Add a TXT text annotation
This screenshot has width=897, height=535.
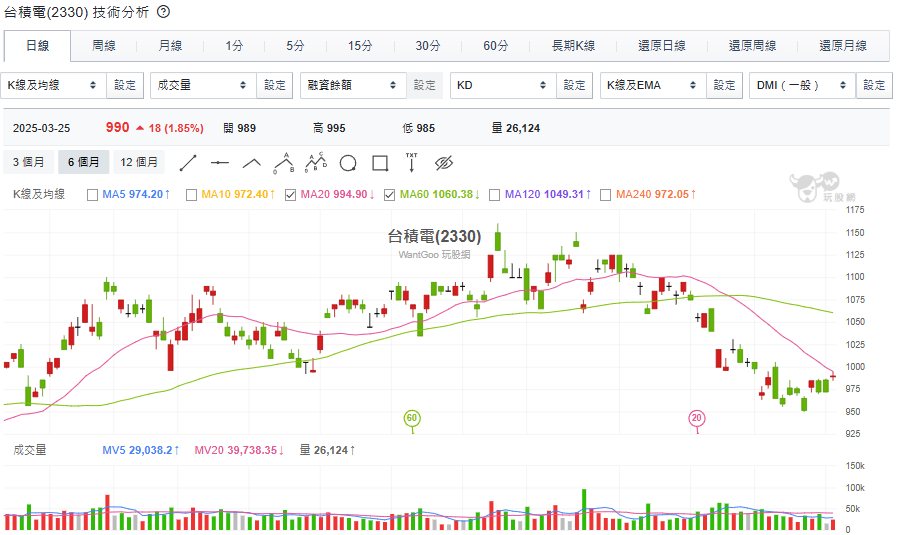pos(411,161)
